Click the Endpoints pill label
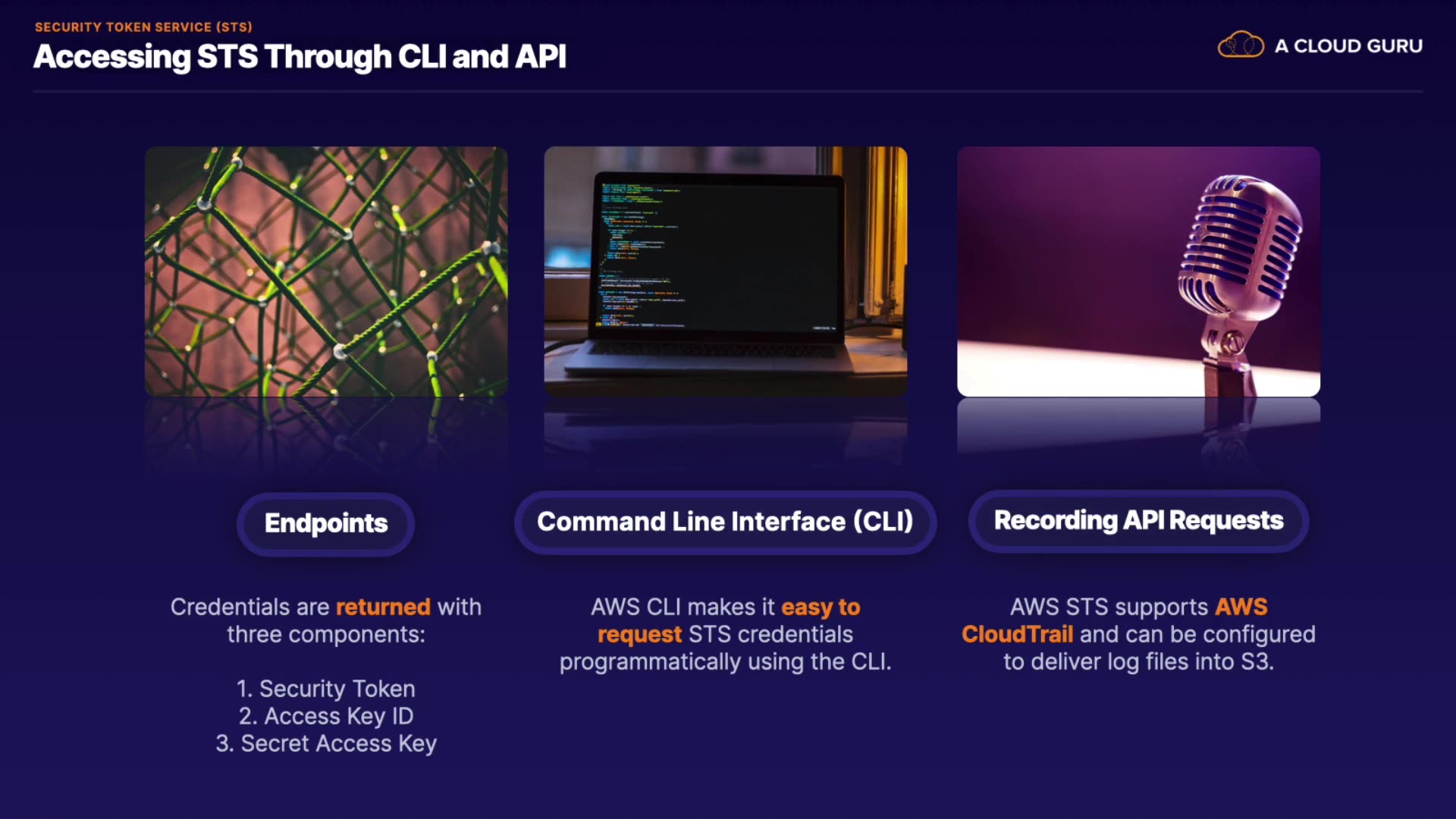 point(325,523)
